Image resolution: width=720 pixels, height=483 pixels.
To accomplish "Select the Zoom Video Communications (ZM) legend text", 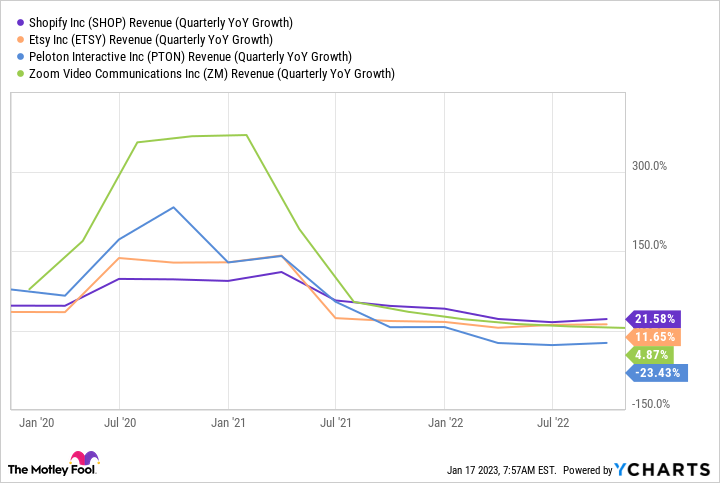I will pyautogui.click(x=212, y=73).
